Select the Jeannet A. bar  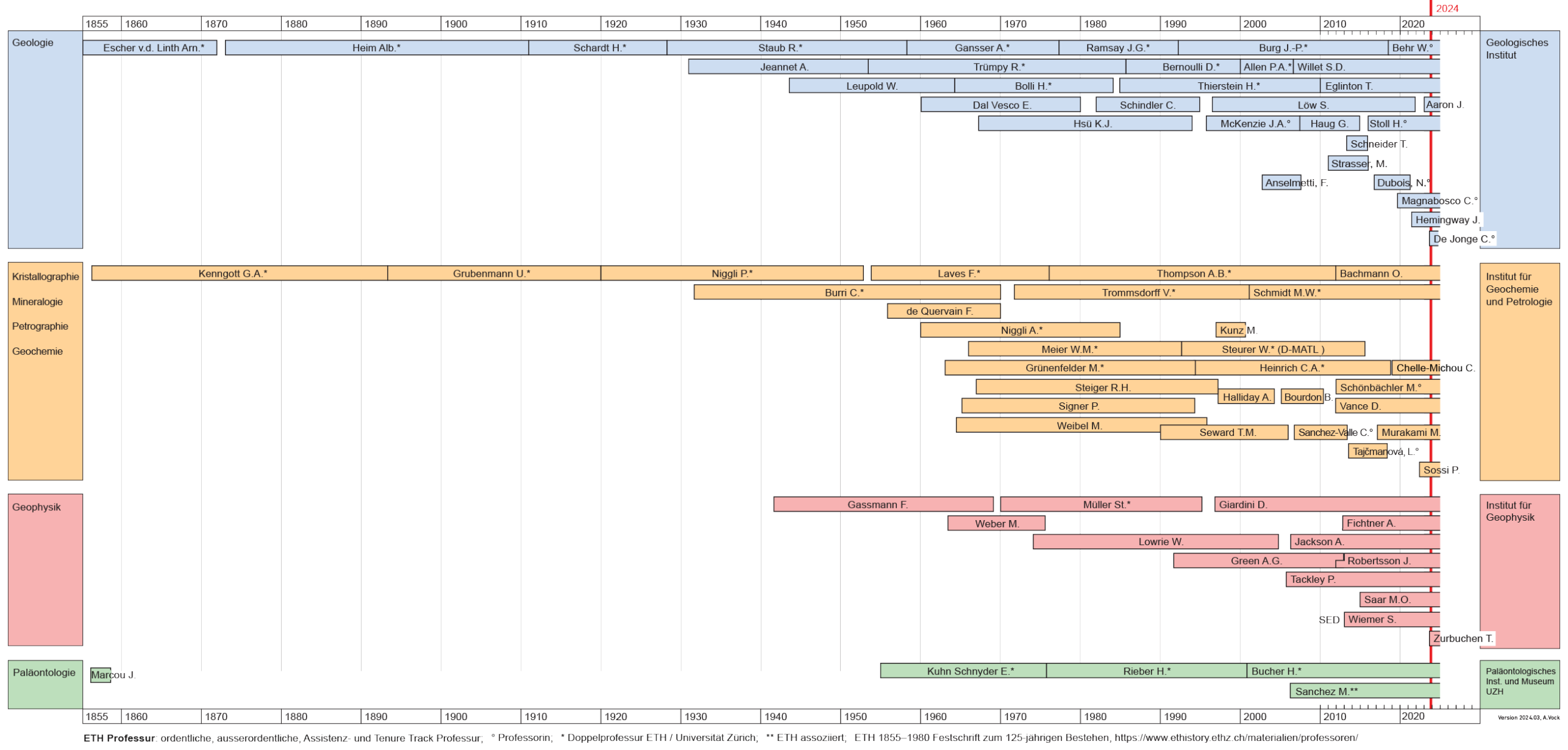click(x=778, y=66)
